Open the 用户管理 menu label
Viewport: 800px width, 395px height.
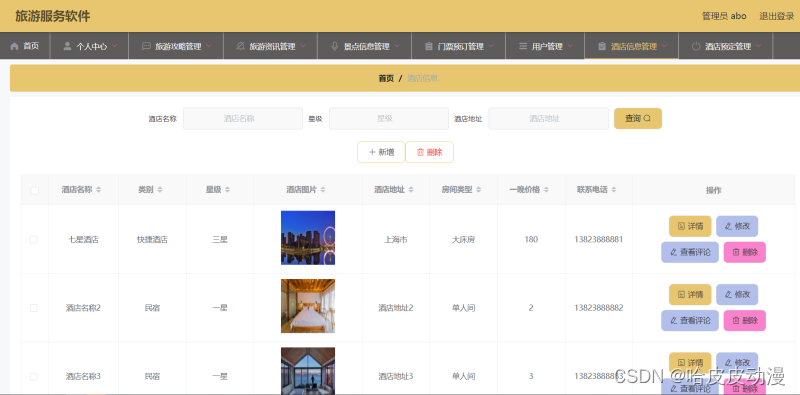click(x=547, y=46)
